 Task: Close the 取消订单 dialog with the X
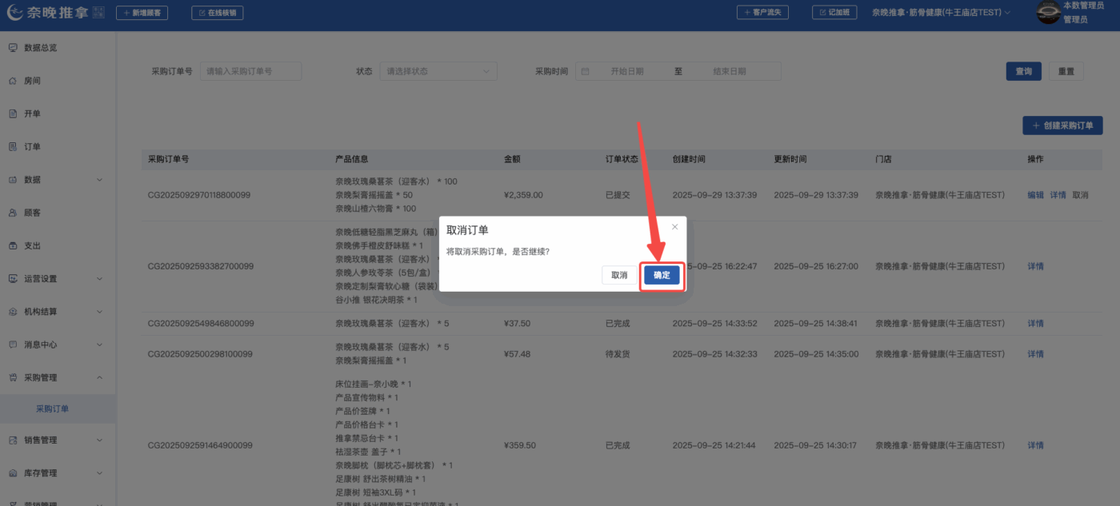674,227
